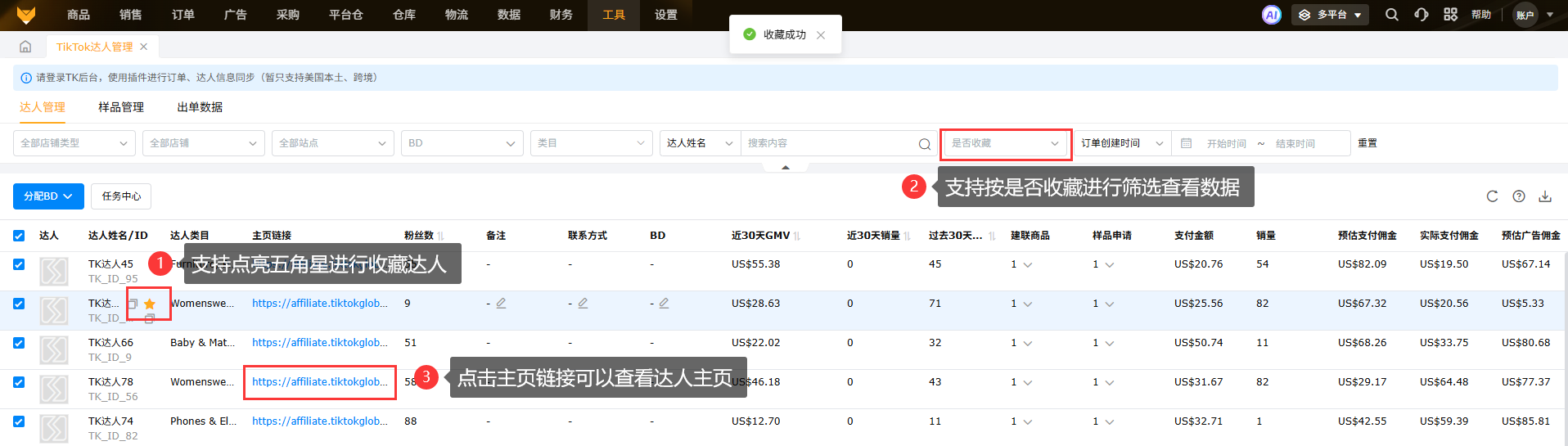Sort by 粉丝数 column
1568x446 pixels.
click(x=441, y=236)
